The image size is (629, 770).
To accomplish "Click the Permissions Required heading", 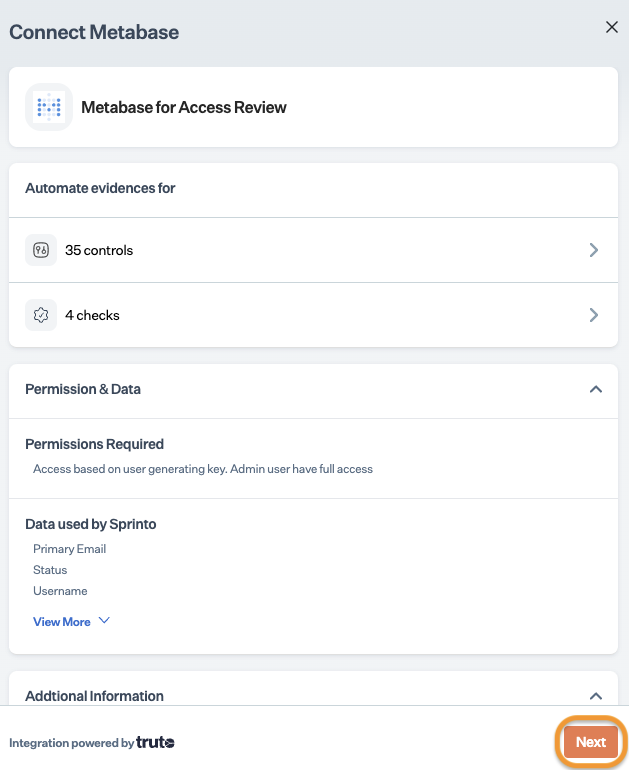I will 94,444.
